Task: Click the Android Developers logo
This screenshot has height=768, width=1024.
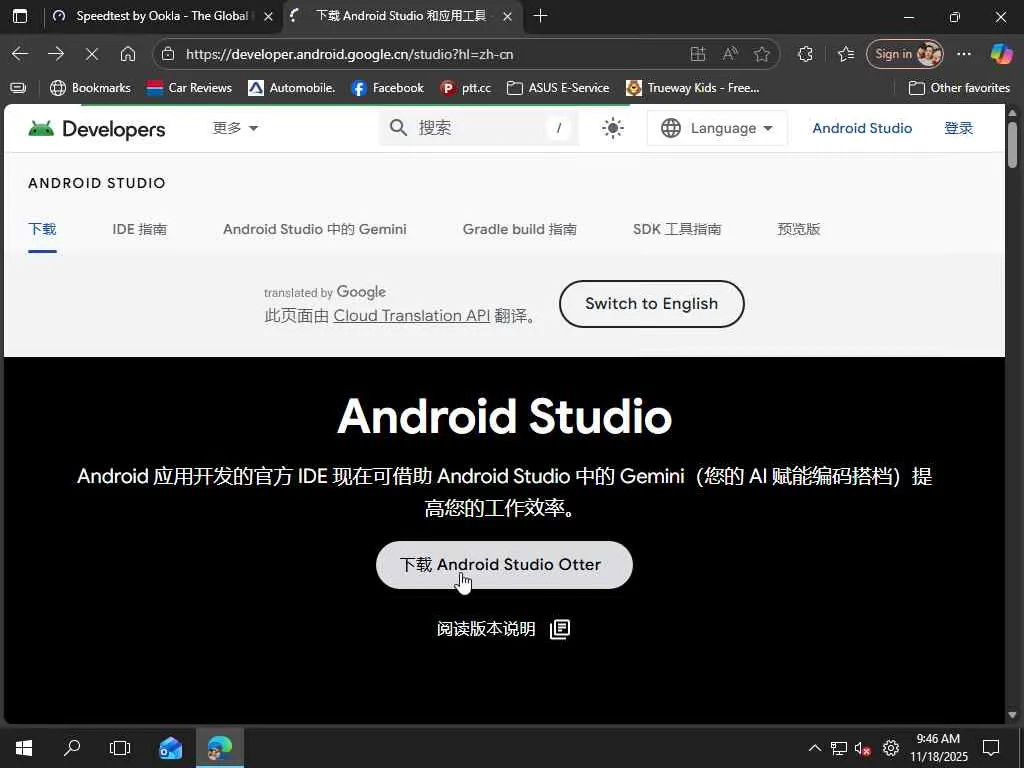Action: click(x=97, y=129)
